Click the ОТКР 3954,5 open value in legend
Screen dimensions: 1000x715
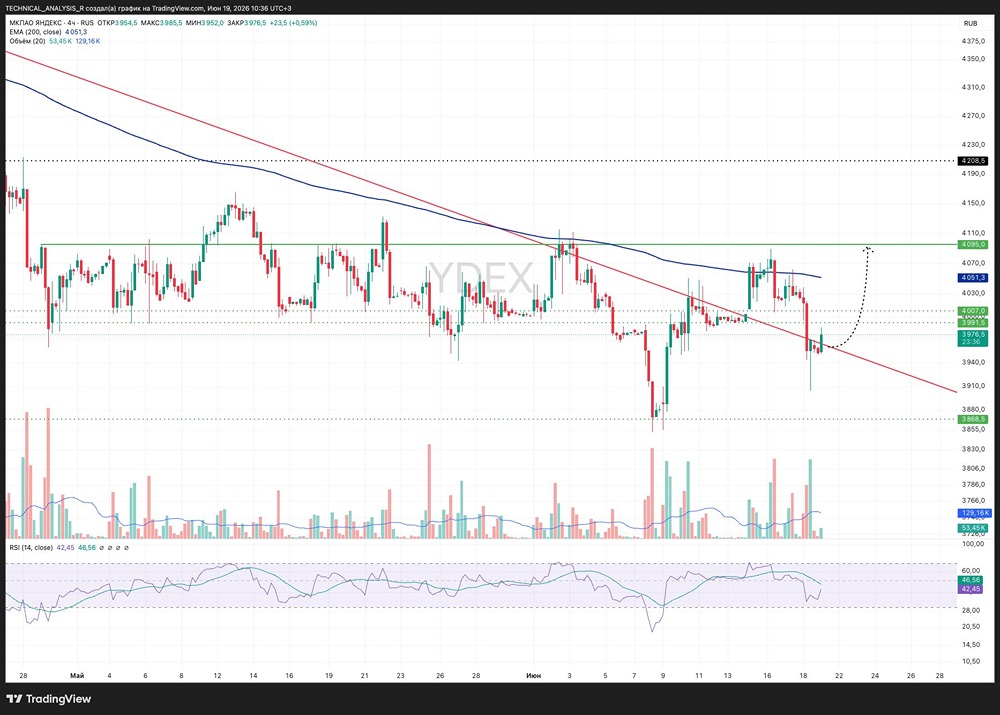(x=117, y=23)
